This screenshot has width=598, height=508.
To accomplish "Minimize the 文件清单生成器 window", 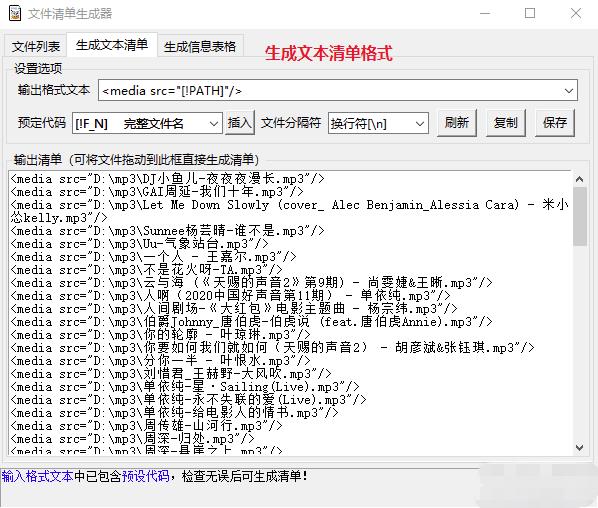I will (x=485, y=13).
